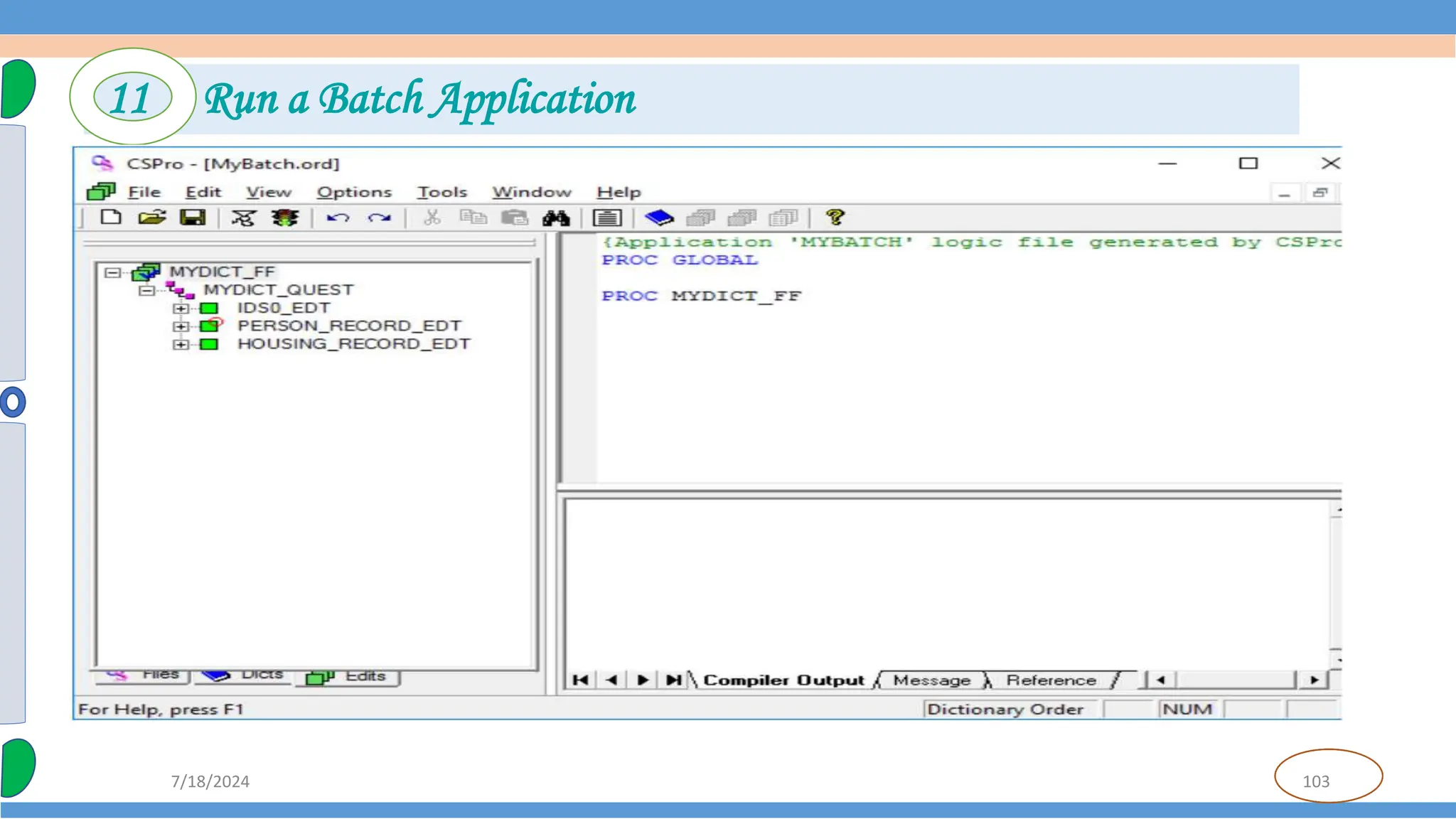Click the New file toolbar icon
The width and height of the screenshot is (1456, 819).
(111, 218)
